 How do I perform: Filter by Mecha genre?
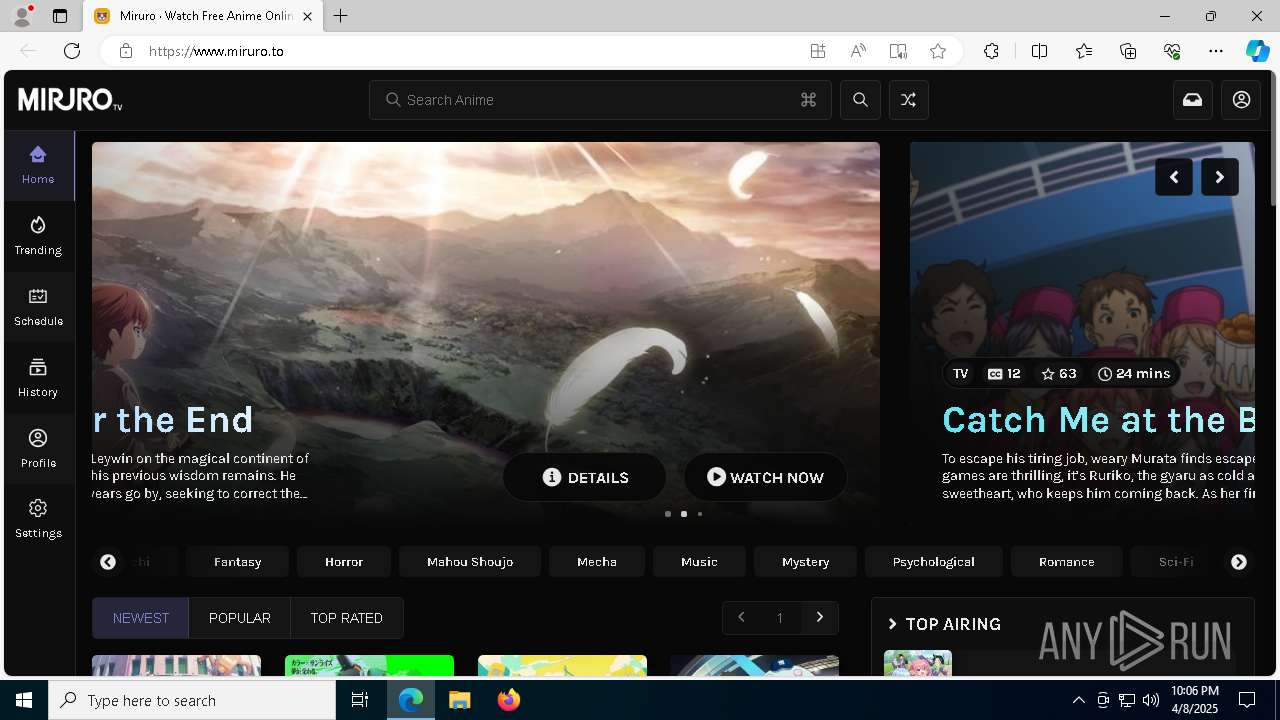pos(597,562)
